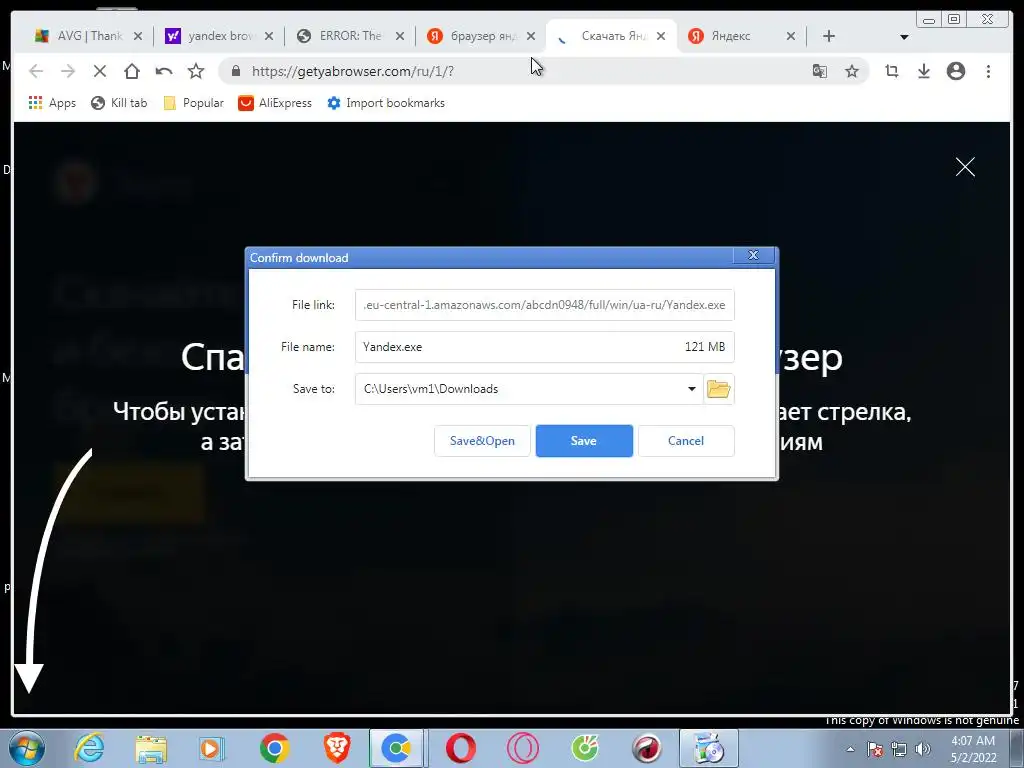Open the three-dot browser menu

pos(989,71)
